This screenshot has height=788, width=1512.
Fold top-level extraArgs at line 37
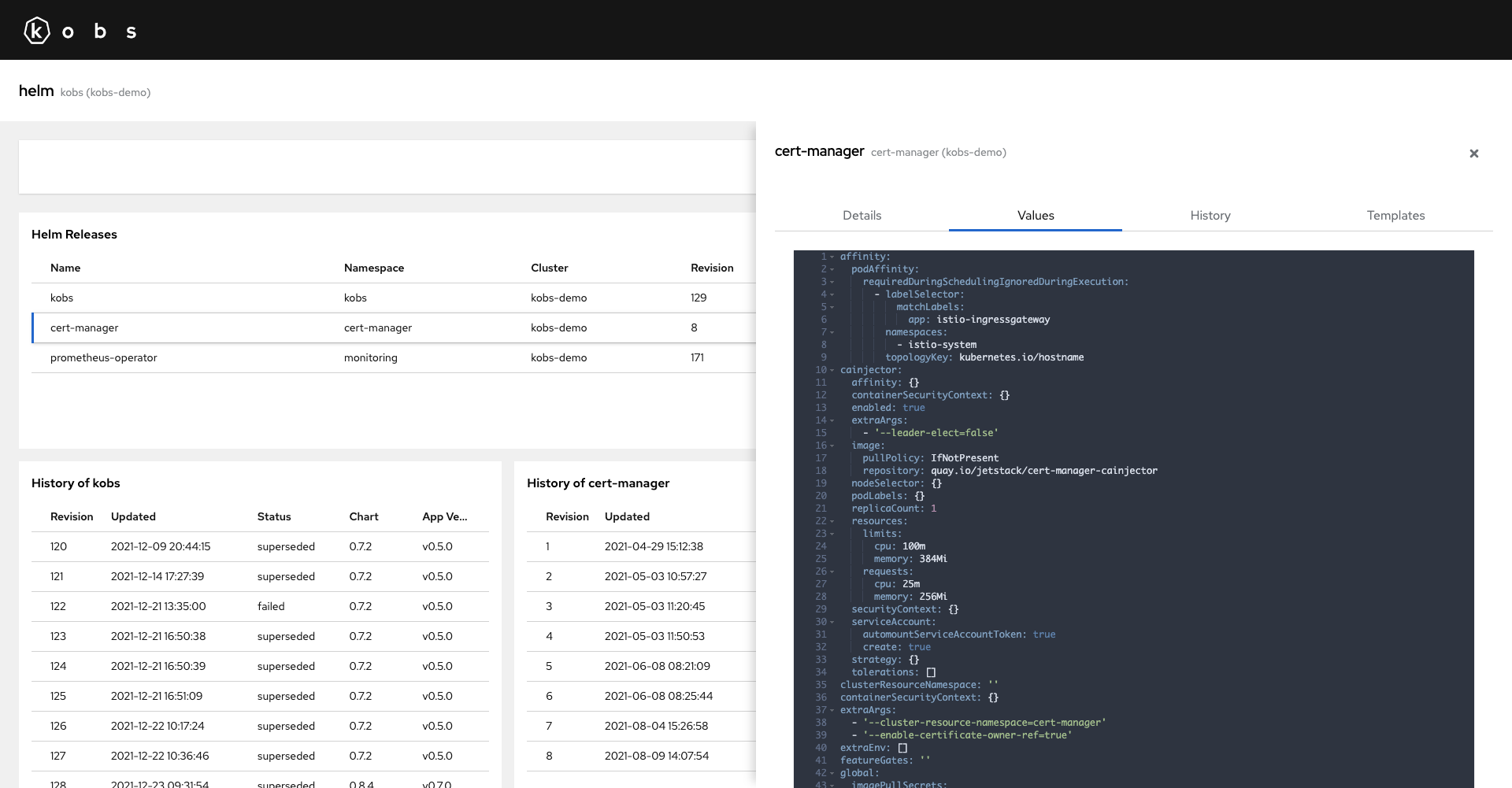(x=832, y=710)
